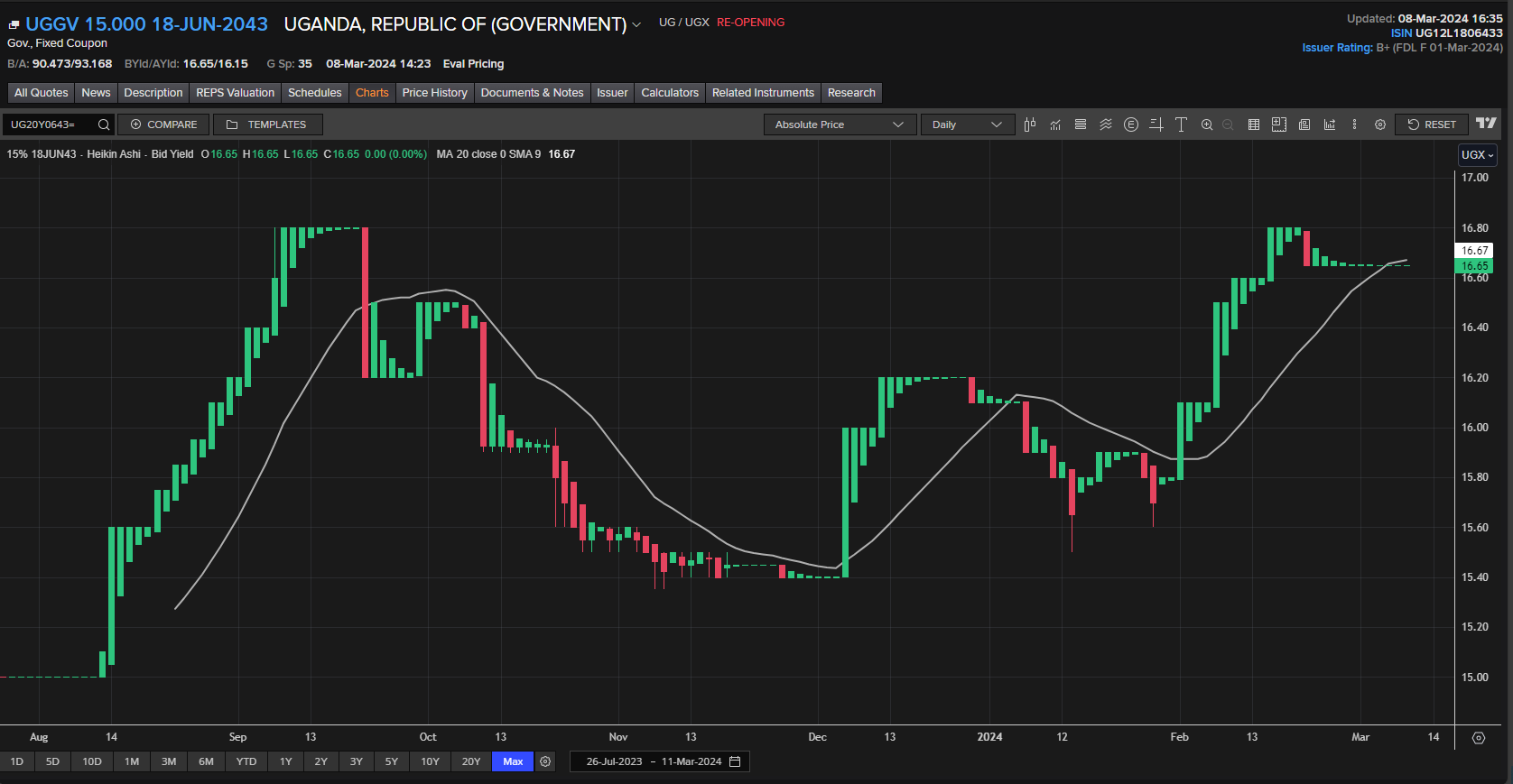Click the circled E events icon
Screen dimensions: 1513x784
tap(1131, 125)
